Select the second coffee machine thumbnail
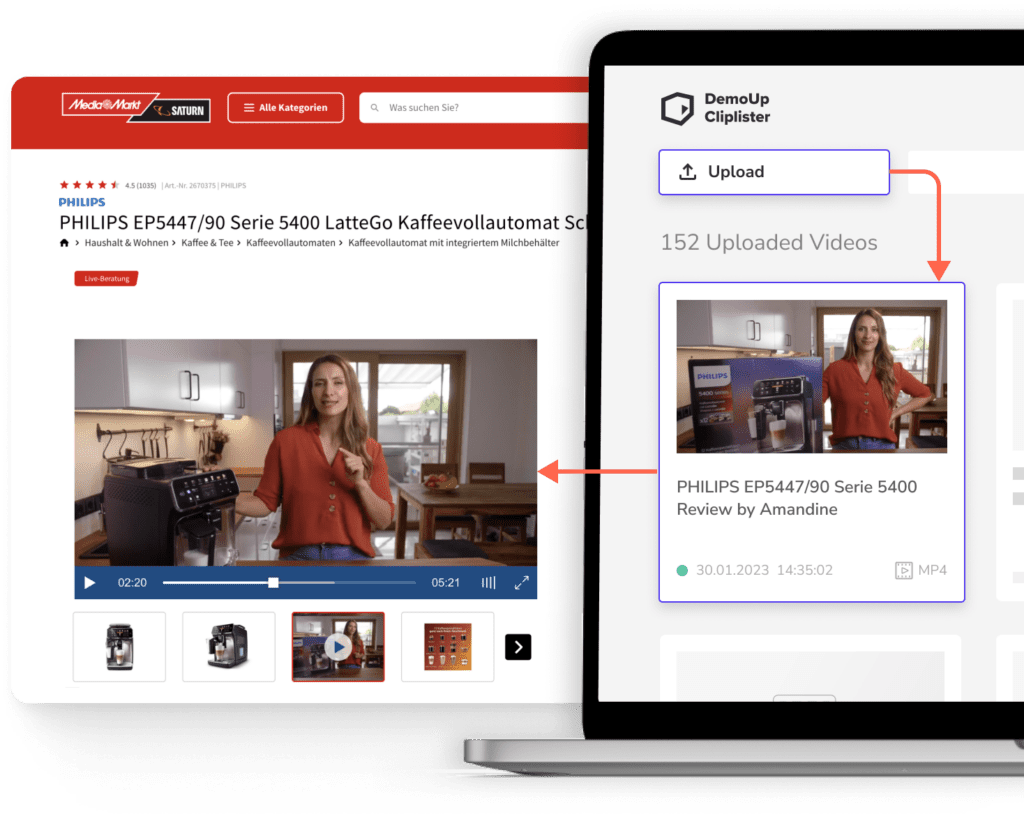1024x837 pixels. coord(229,647)
